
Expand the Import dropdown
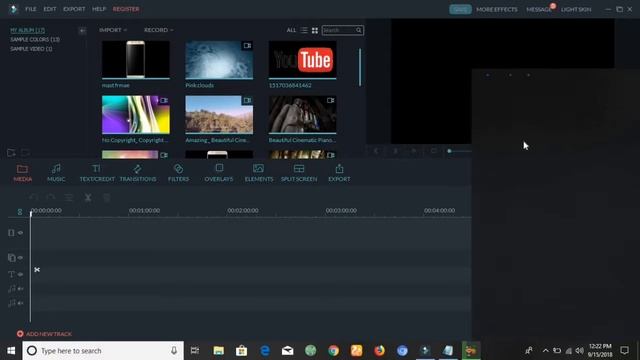(113, 30)
